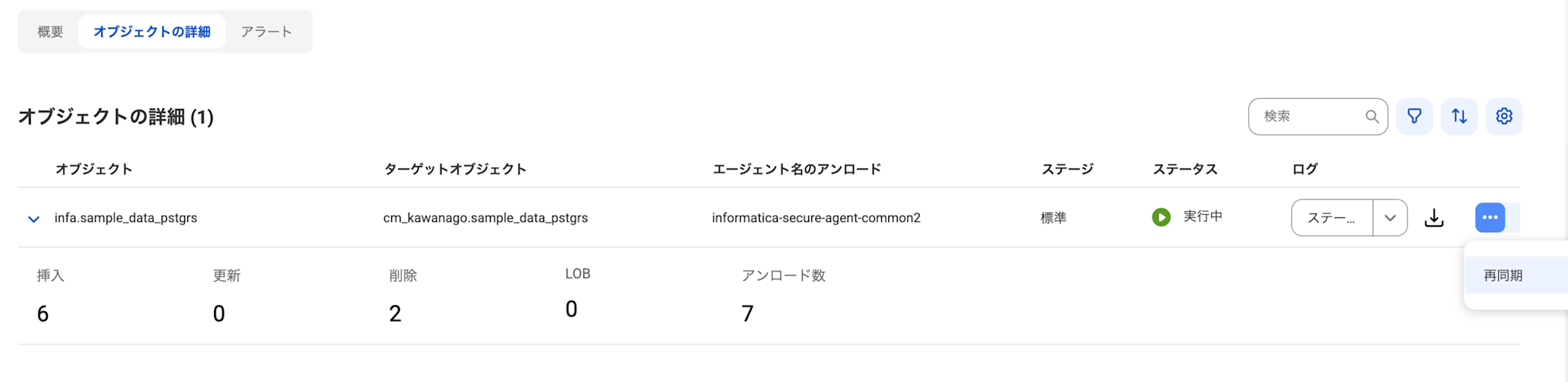
Task: Click the ステータス column header
Action: pos(1185,169)
